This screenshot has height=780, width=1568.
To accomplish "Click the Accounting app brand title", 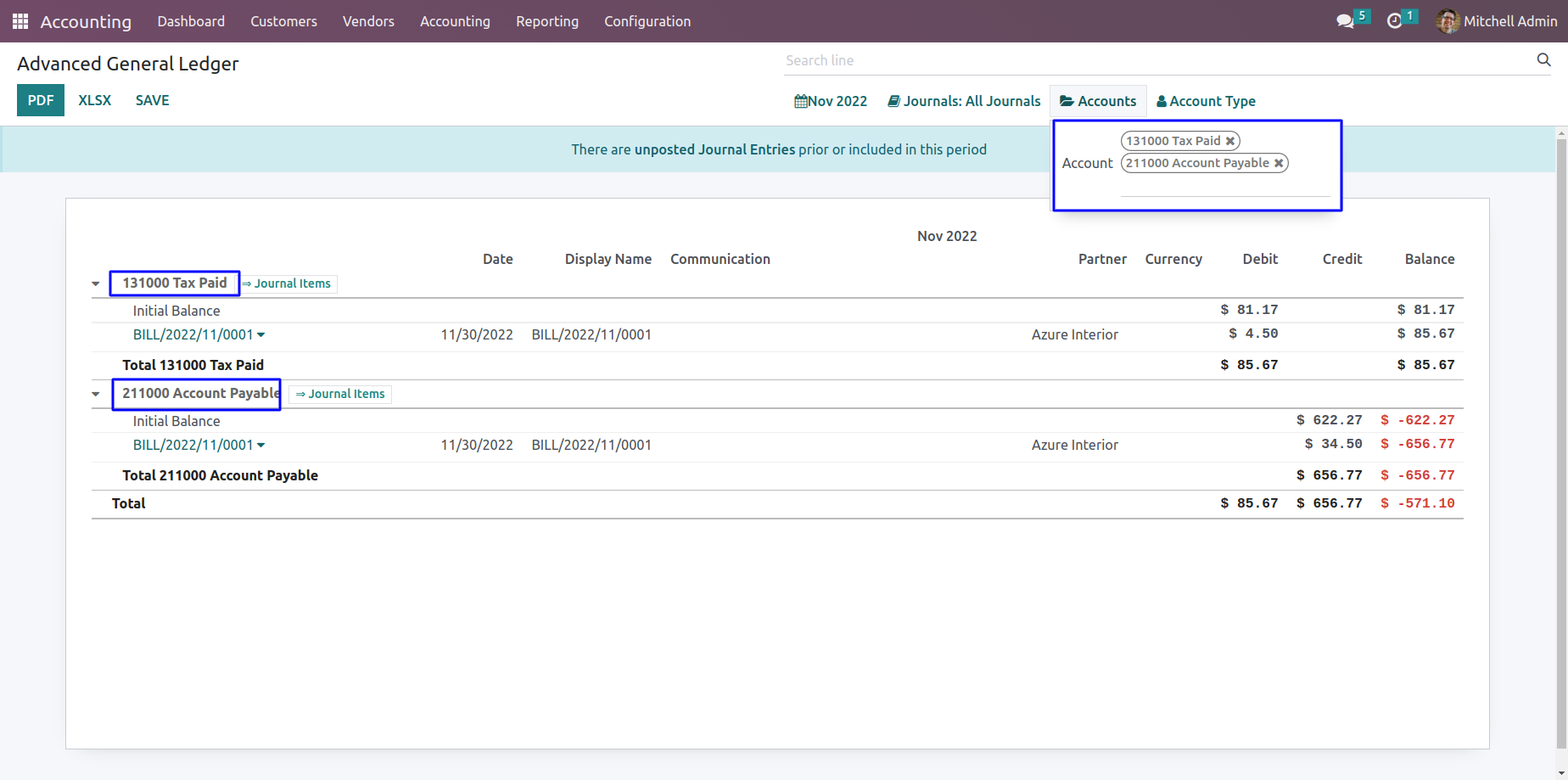I will [86, 21].
